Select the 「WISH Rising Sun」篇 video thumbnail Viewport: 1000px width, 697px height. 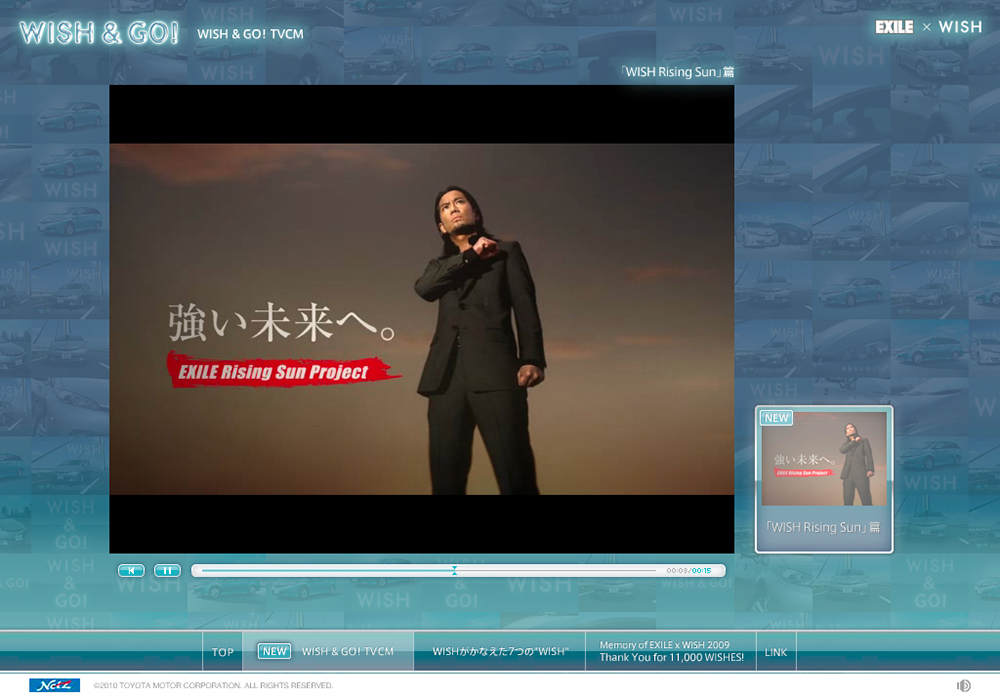point(824,479)
